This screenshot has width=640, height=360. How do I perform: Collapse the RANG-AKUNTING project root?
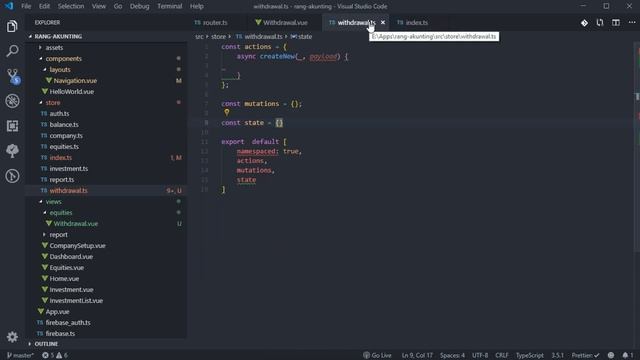coord(58,36)
